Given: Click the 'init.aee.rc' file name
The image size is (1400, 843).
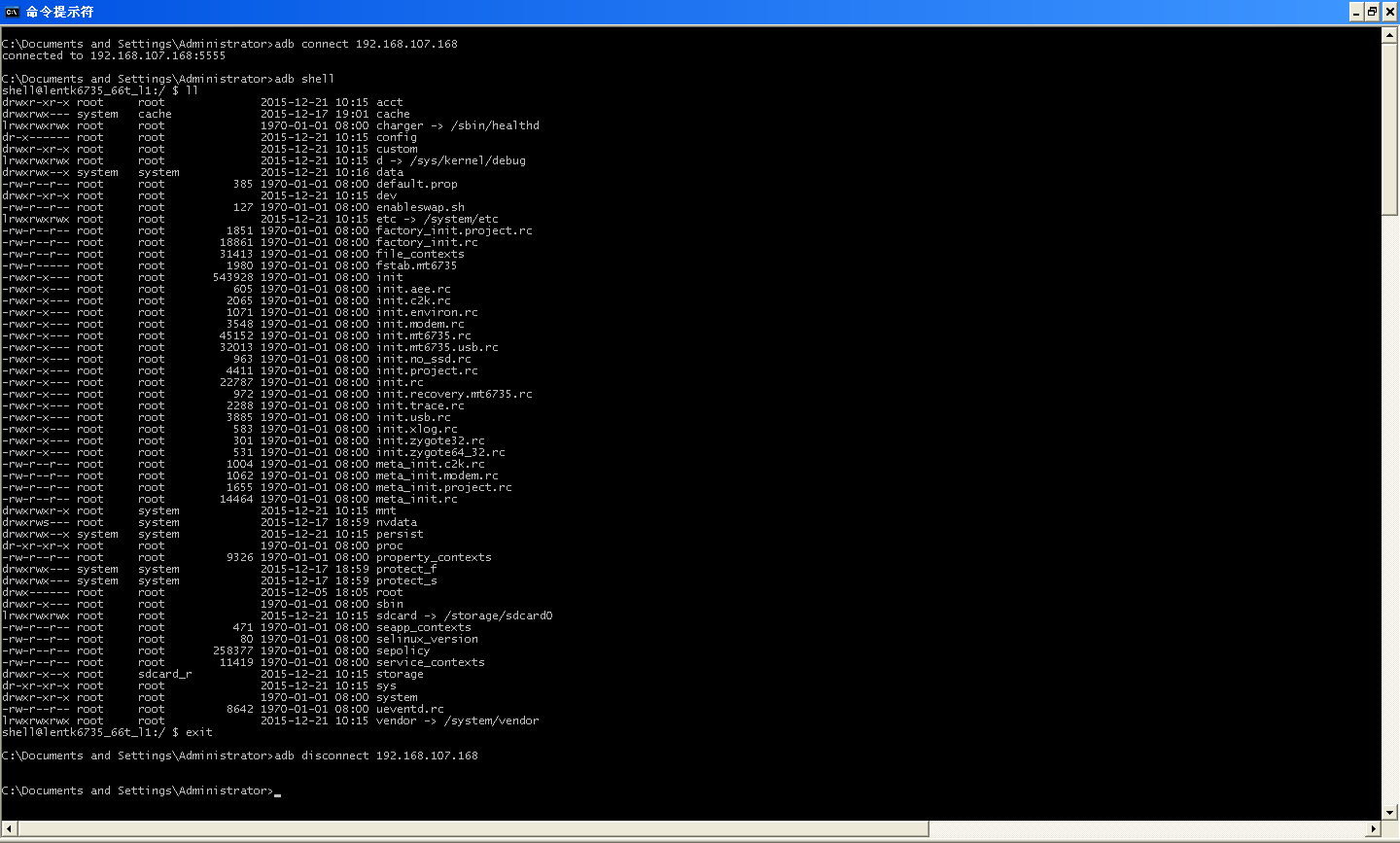Looking at the screenshot, I should point(413,289).
